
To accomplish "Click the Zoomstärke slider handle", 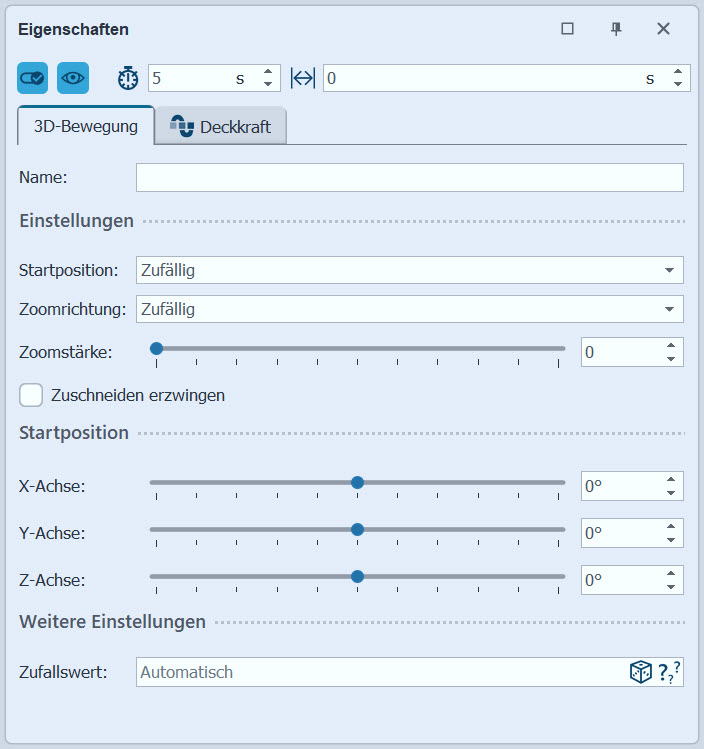I will (x=157, y=348).
